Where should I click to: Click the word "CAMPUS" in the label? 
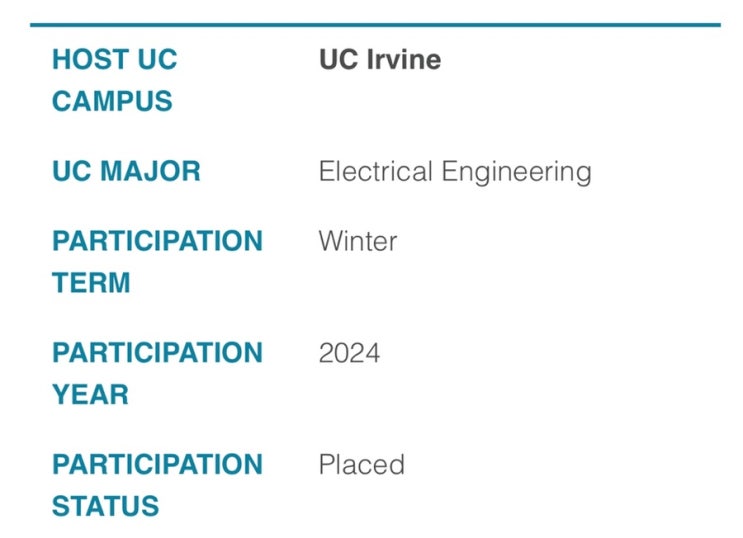[x=112, y=101]
